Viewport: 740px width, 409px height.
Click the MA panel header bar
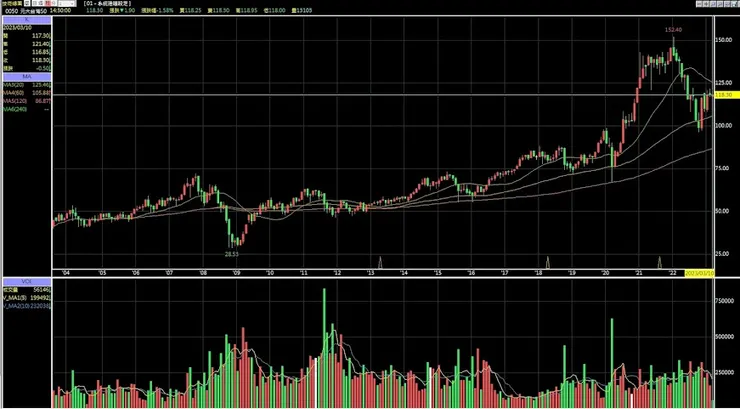[x=27, y=77]
